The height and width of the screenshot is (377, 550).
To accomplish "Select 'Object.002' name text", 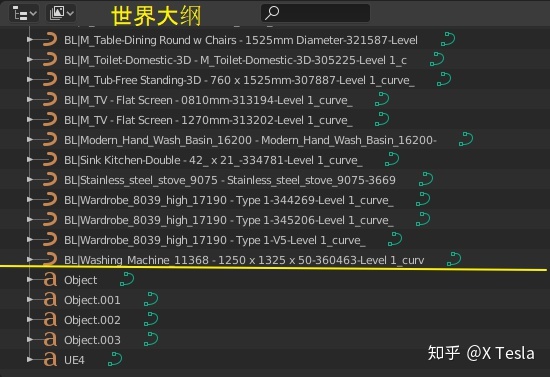I will (92, 320).
